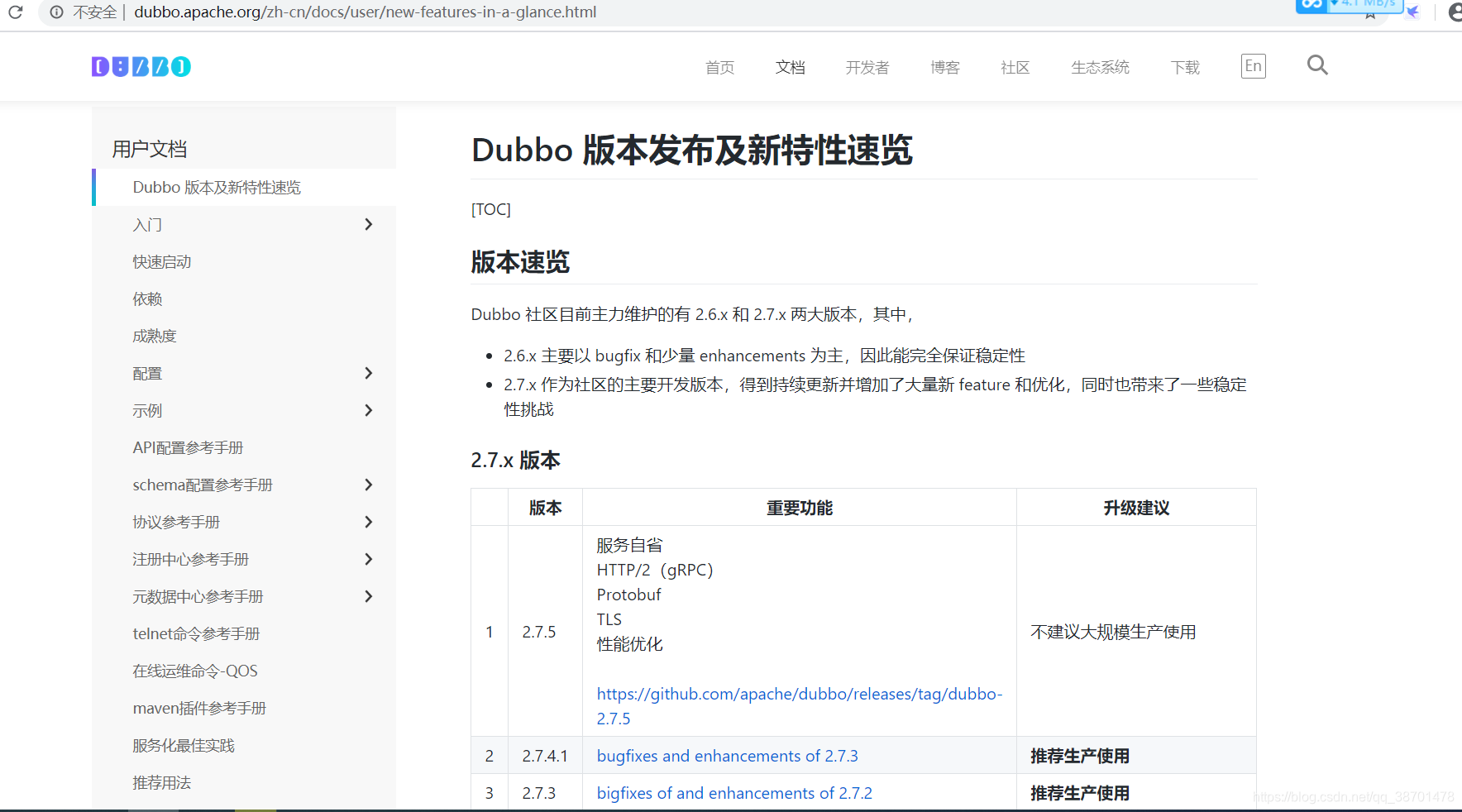
Task: Open API配置参考手册 in sidebar
Action: [188, 447]
